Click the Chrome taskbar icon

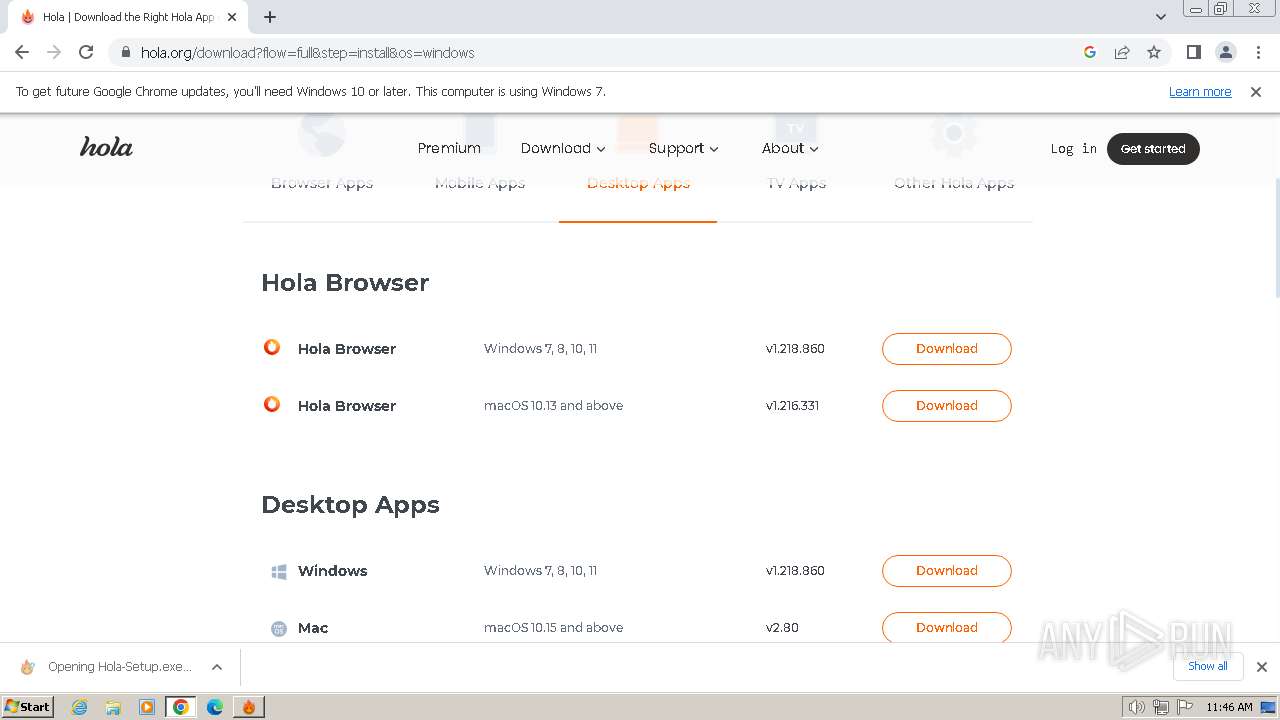pyautogui.click(x=181, y=707)
